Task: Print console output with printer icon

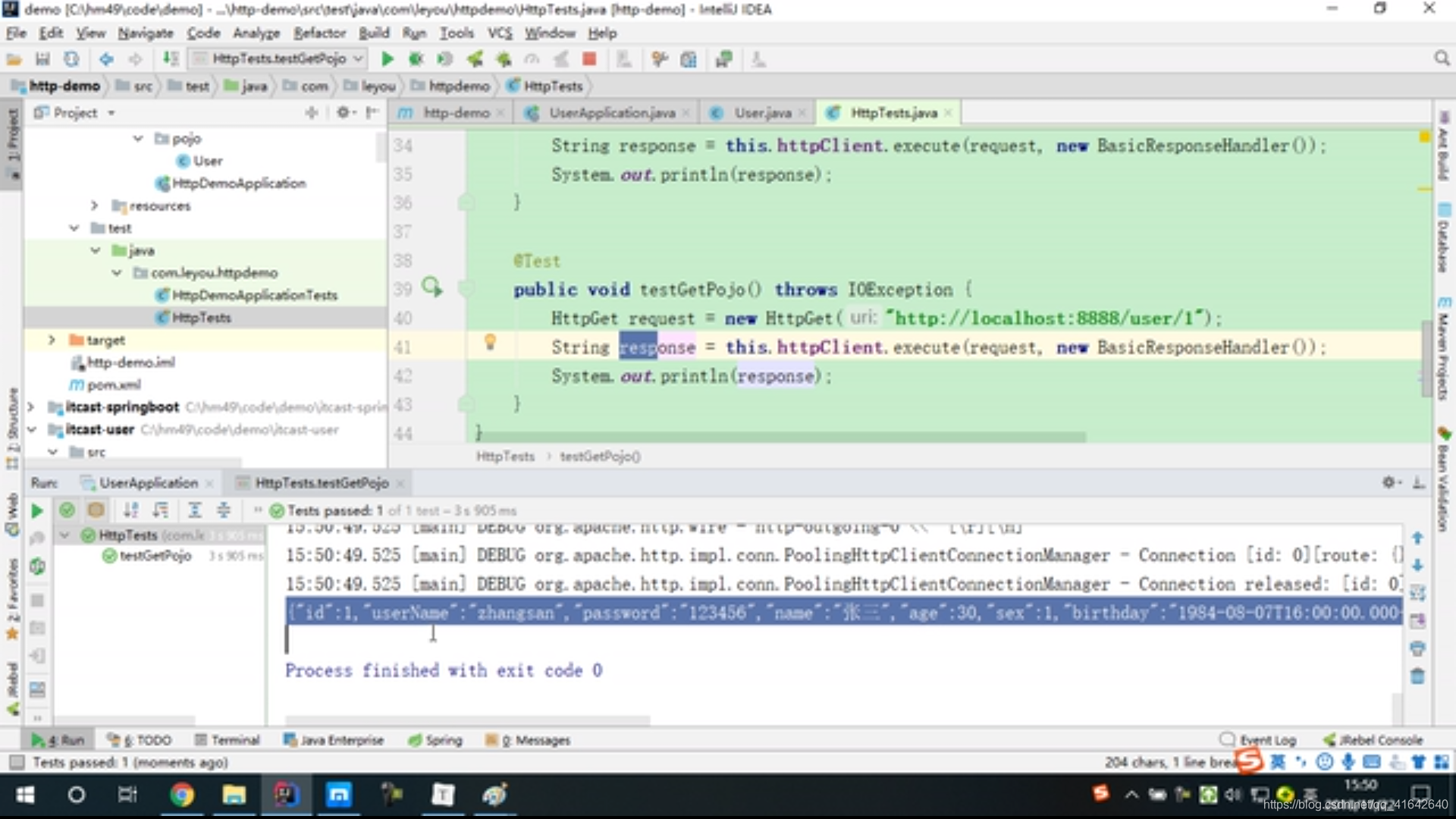Action: point(1417,648)
